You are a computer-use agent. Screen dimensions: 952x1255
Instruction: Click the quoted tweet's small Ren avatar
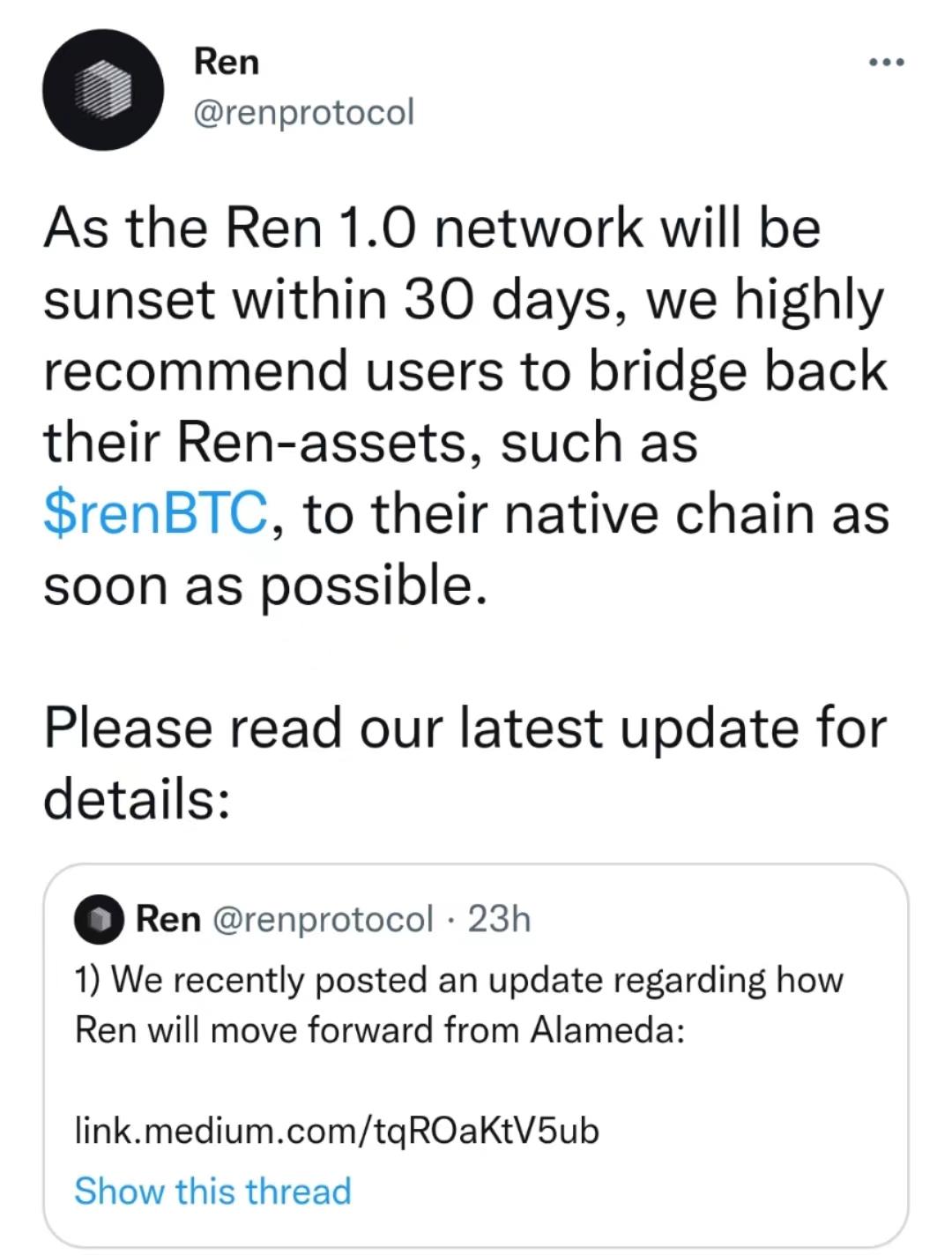(x=97, y=921)
